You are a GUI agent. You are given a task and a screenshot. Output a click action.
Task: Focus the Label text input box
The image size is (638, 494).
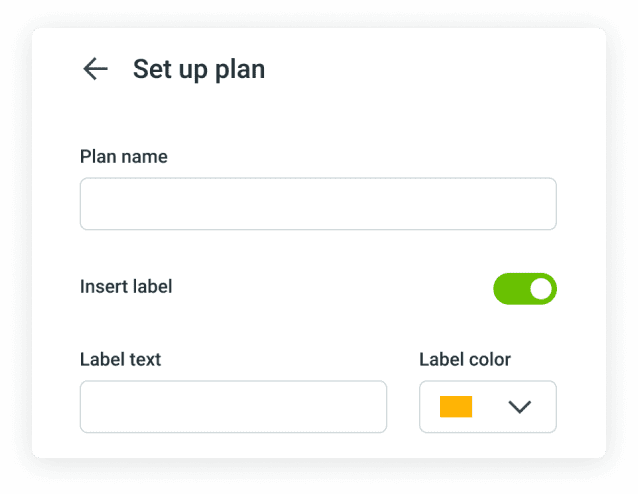coord(233,407)
